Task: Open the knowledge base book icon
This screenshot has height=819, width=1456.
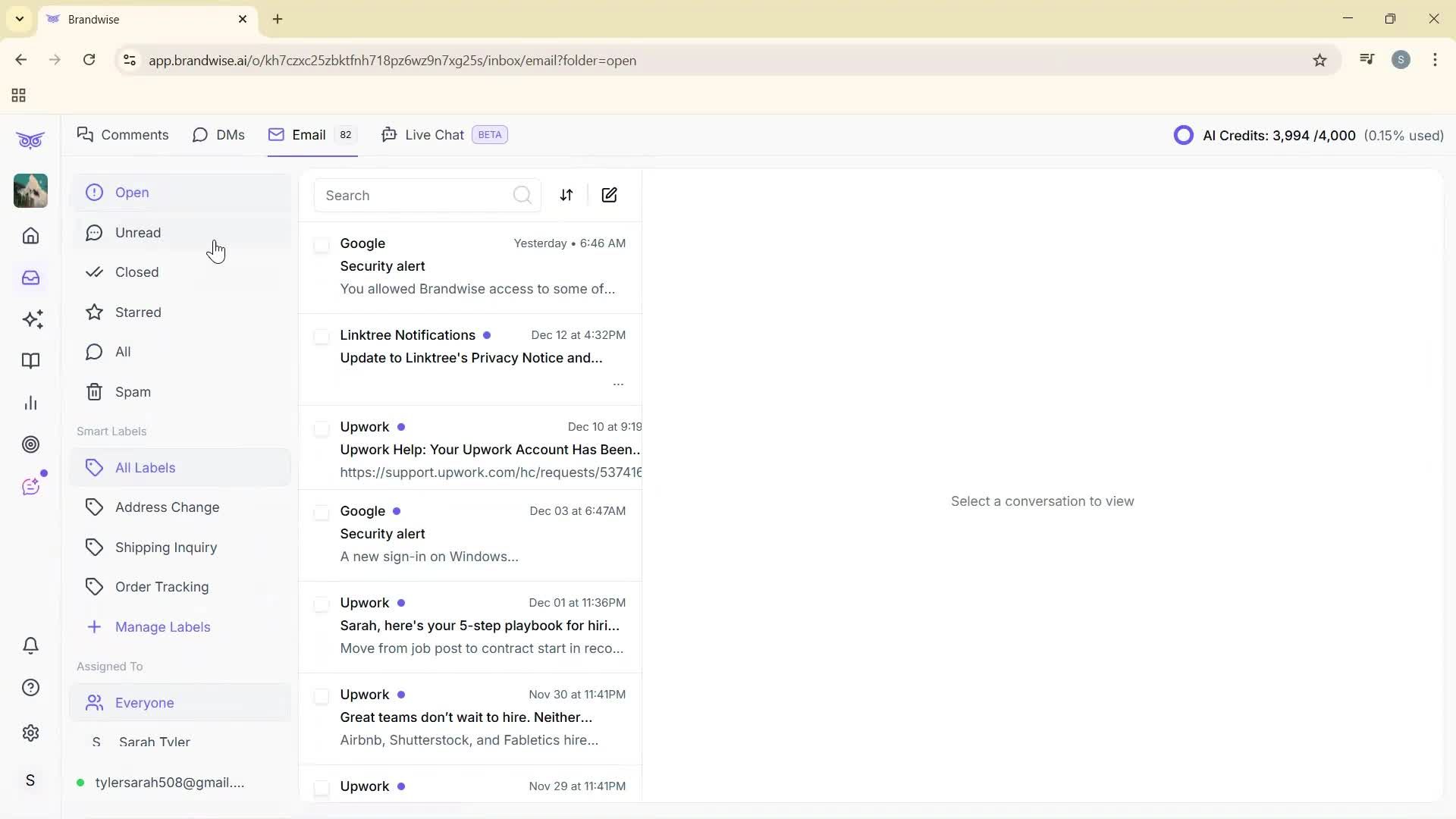Action: (30, 361)
